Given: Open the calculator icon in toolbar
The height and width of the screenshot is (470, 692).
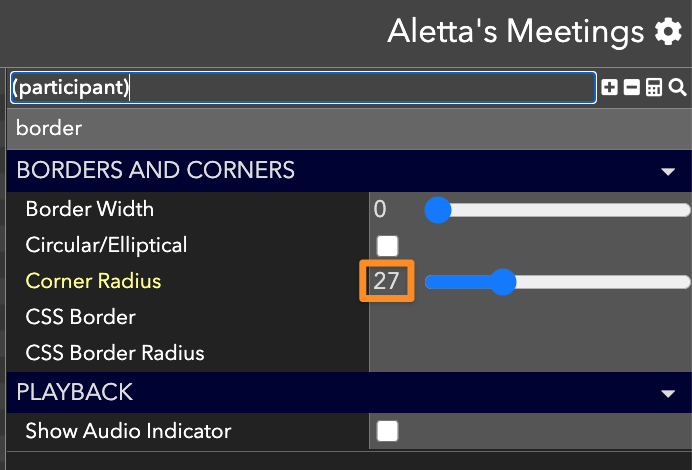Looking at the screenshot, I should click(x=654, y=87).
